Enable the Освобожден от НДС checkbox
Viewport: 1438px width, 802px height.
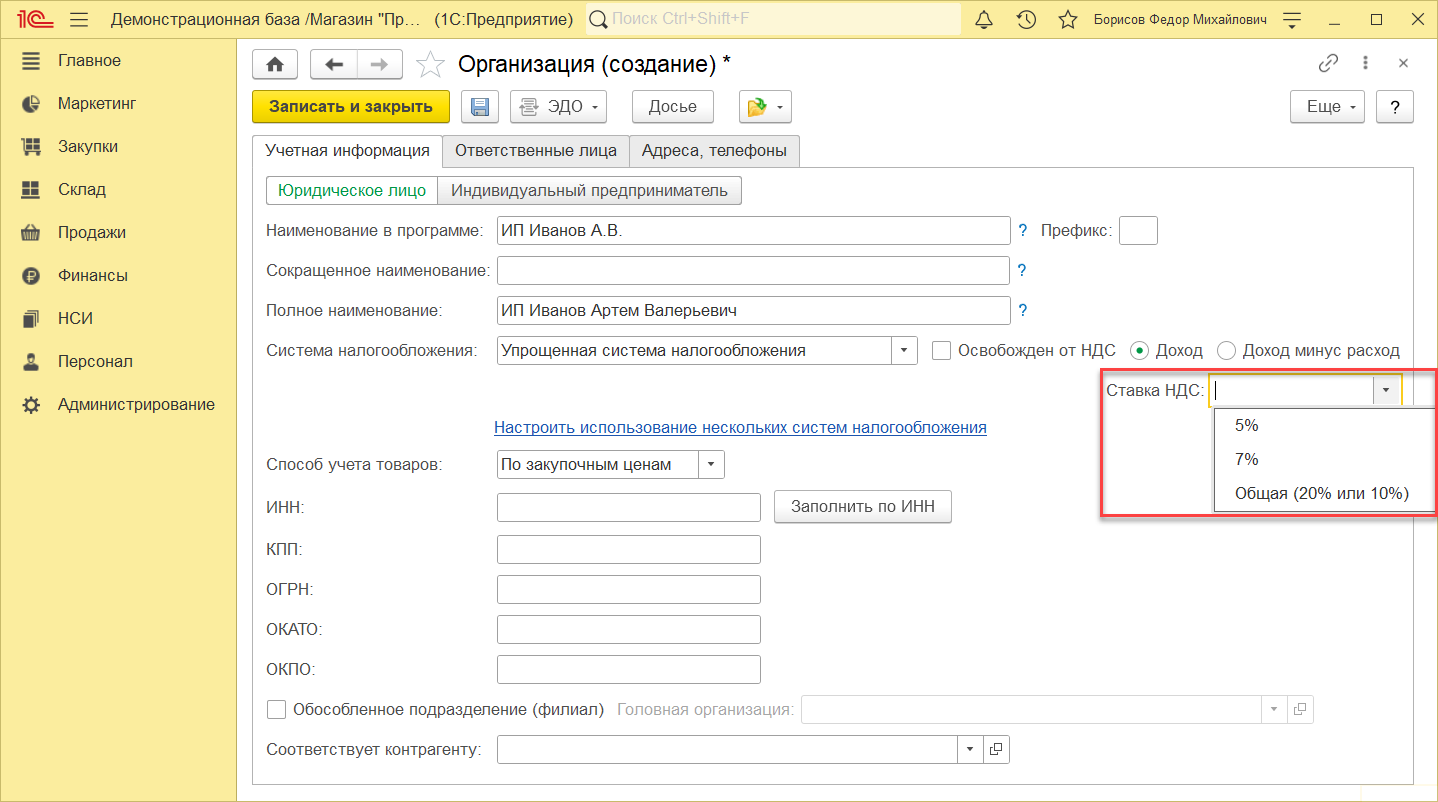click(941, 351)
